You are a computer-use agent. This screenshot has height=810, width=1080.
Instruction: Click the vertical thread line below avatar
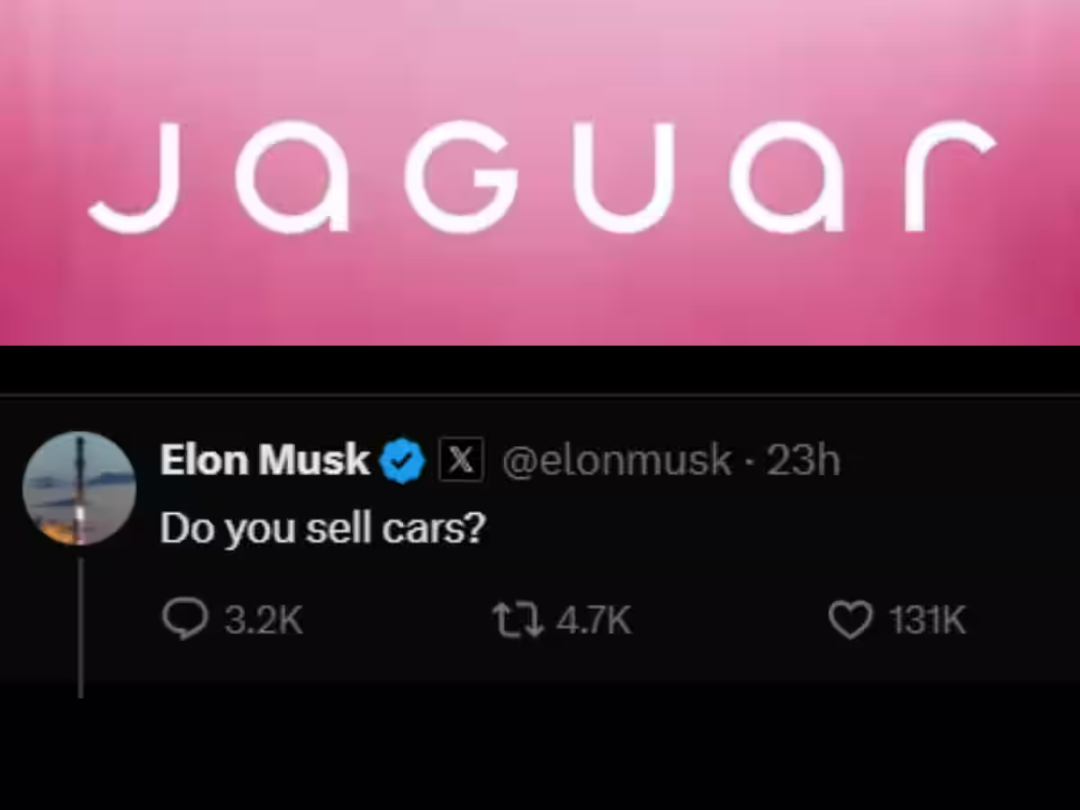click(81, 627)
